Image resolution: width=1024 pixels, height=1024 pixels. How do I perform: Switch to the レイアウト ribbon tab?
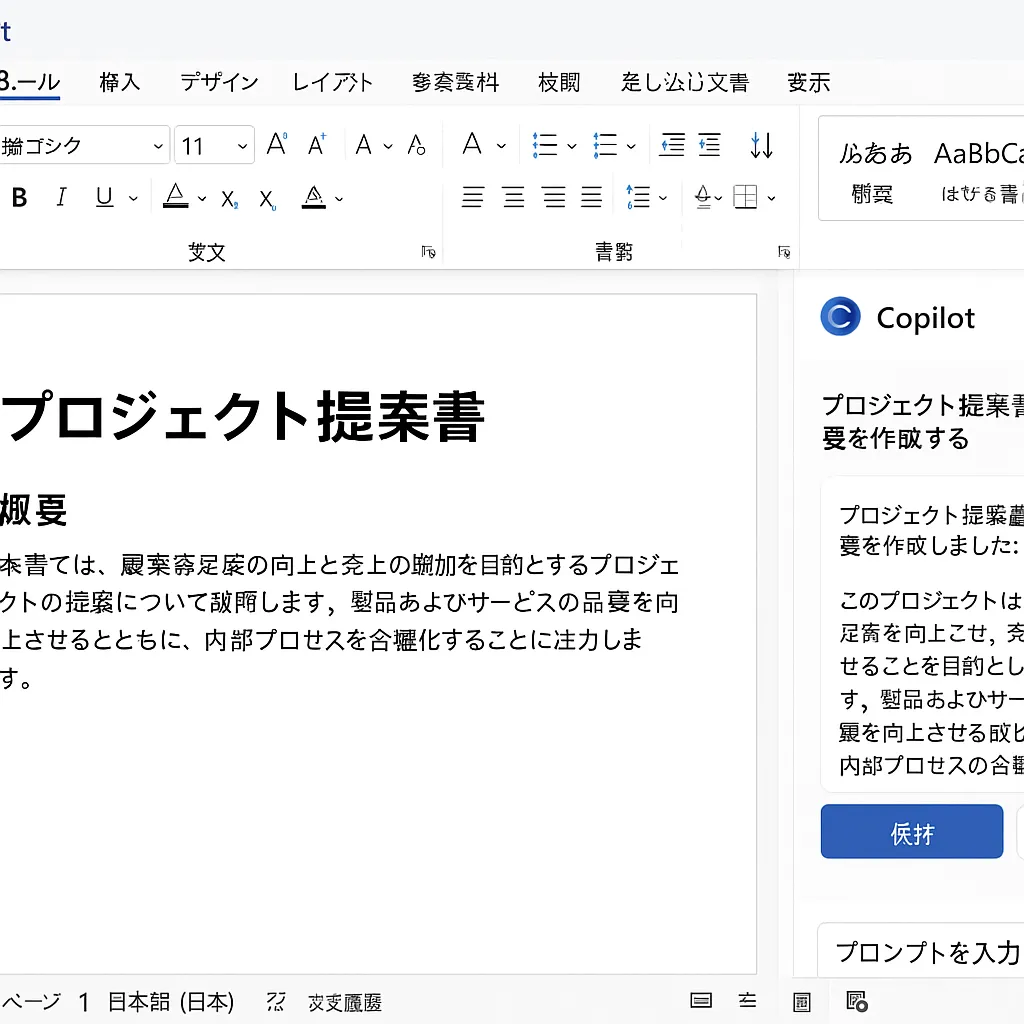[x=333, y=82]
